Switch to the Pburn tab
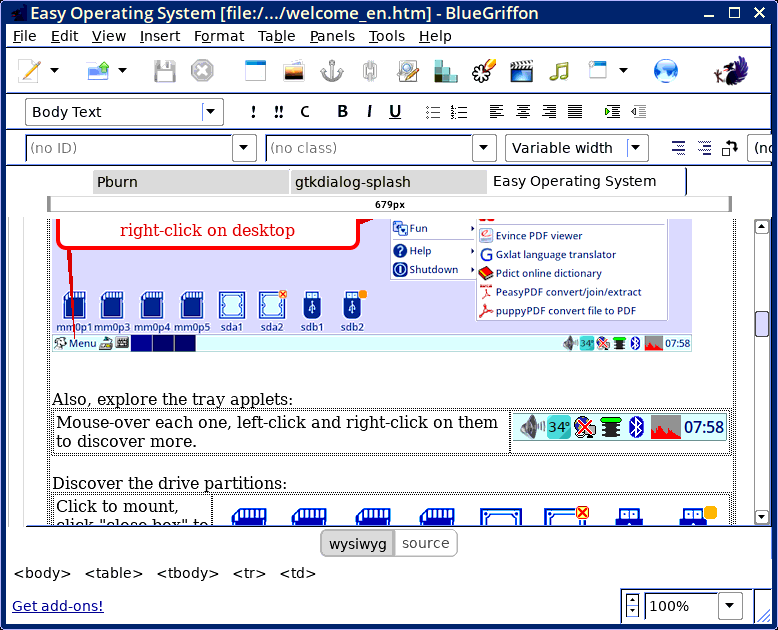Viewport: 778px width, 630px height. 191,182
